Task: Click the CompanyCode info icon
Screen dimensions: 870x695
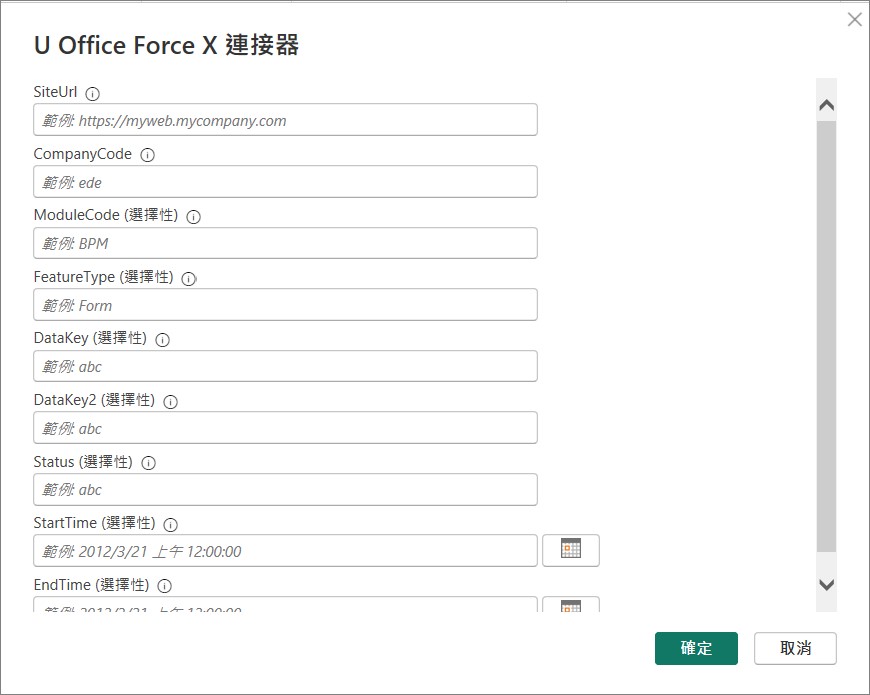Action: coord(148,155)
